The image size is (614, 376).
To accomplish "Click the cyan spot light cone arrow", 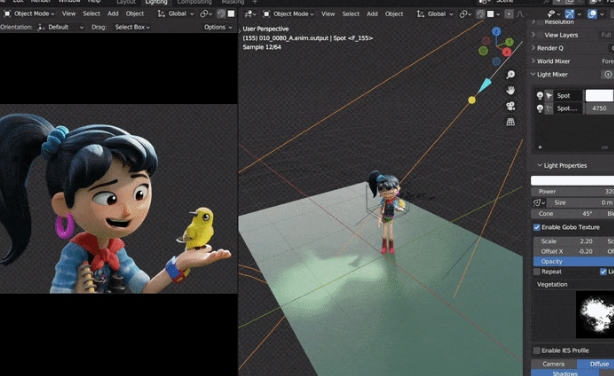I will (485, 85).
